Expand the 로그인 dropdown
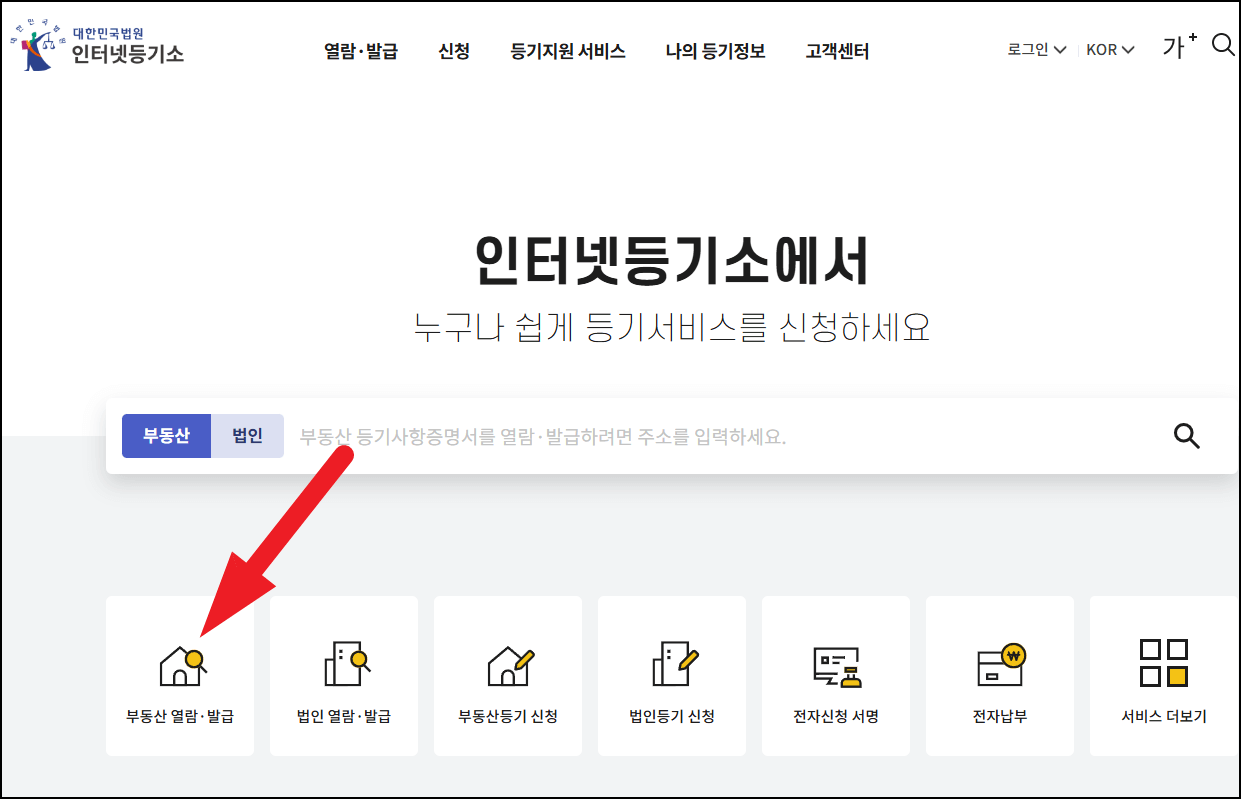The image size is (1241, 799). click(x=1037, y=49)
